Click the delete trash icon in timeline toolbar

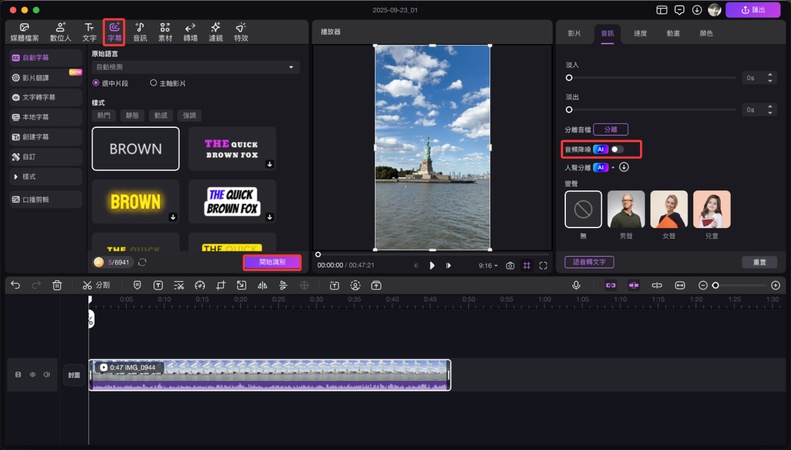click(57, 285)
